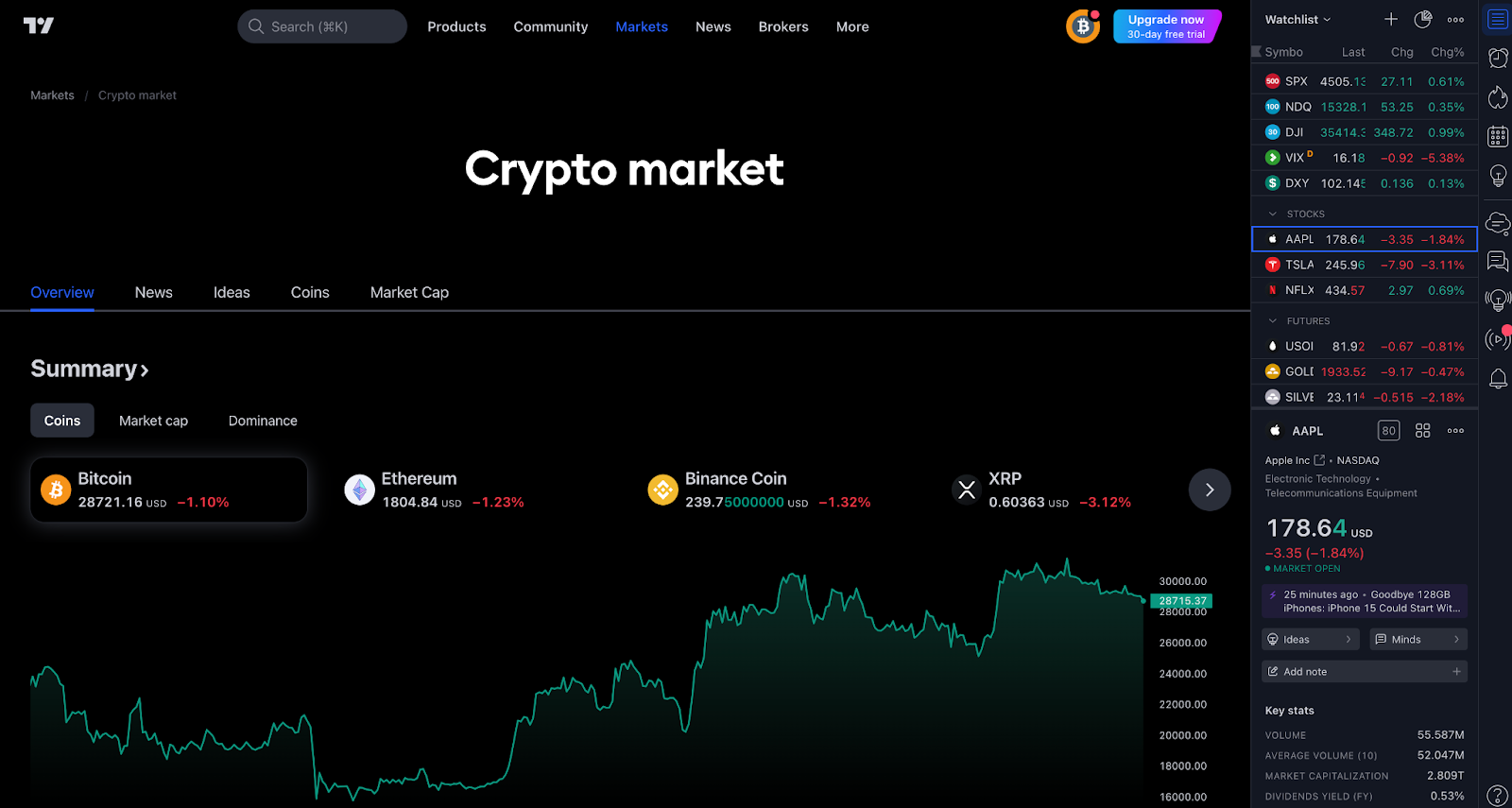Click the 28715.37 price label on chart
This screenshot has width=1512, height=808.
point(1181,600)
